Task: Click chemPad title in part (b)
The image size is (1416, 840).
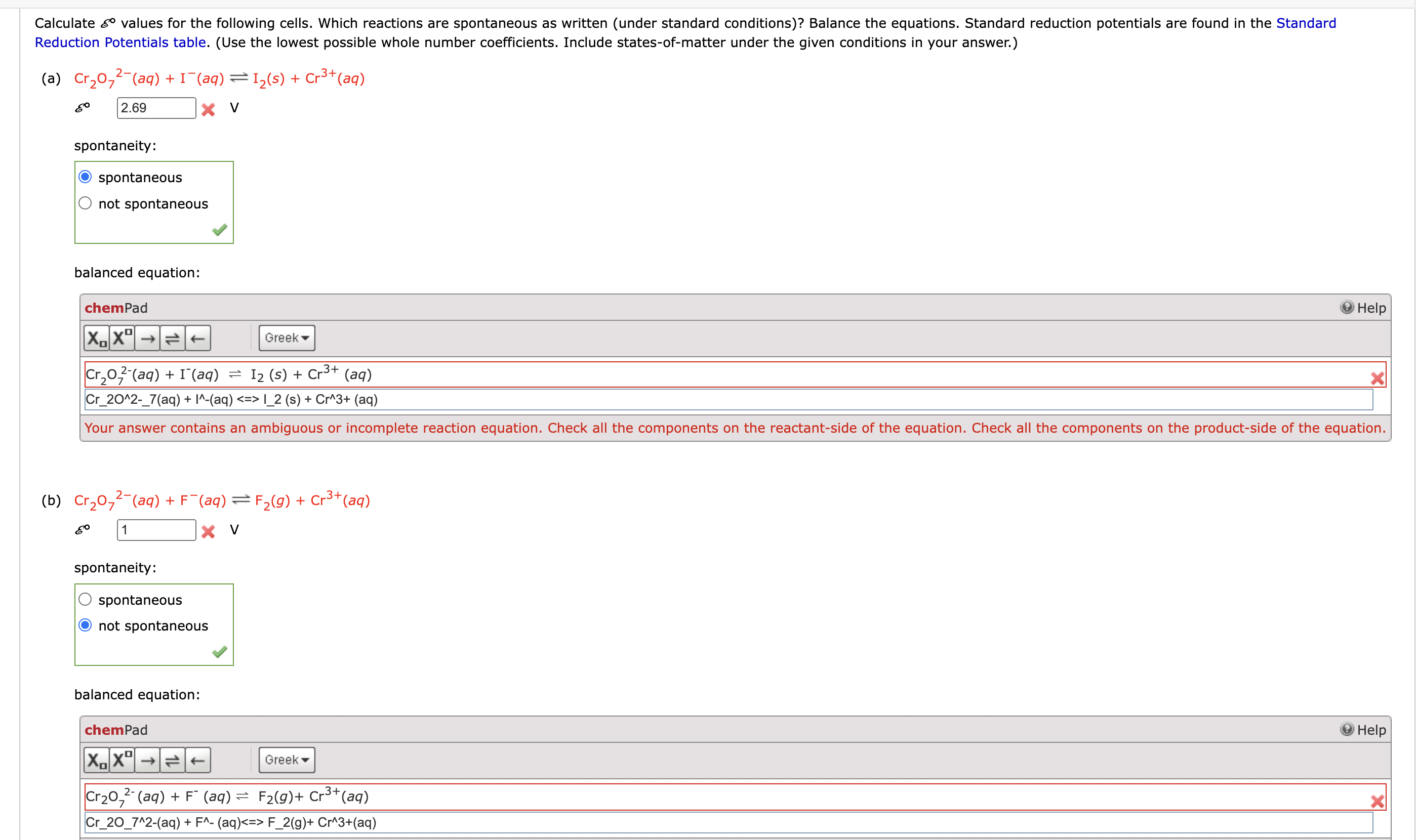Action: (116, 730)
